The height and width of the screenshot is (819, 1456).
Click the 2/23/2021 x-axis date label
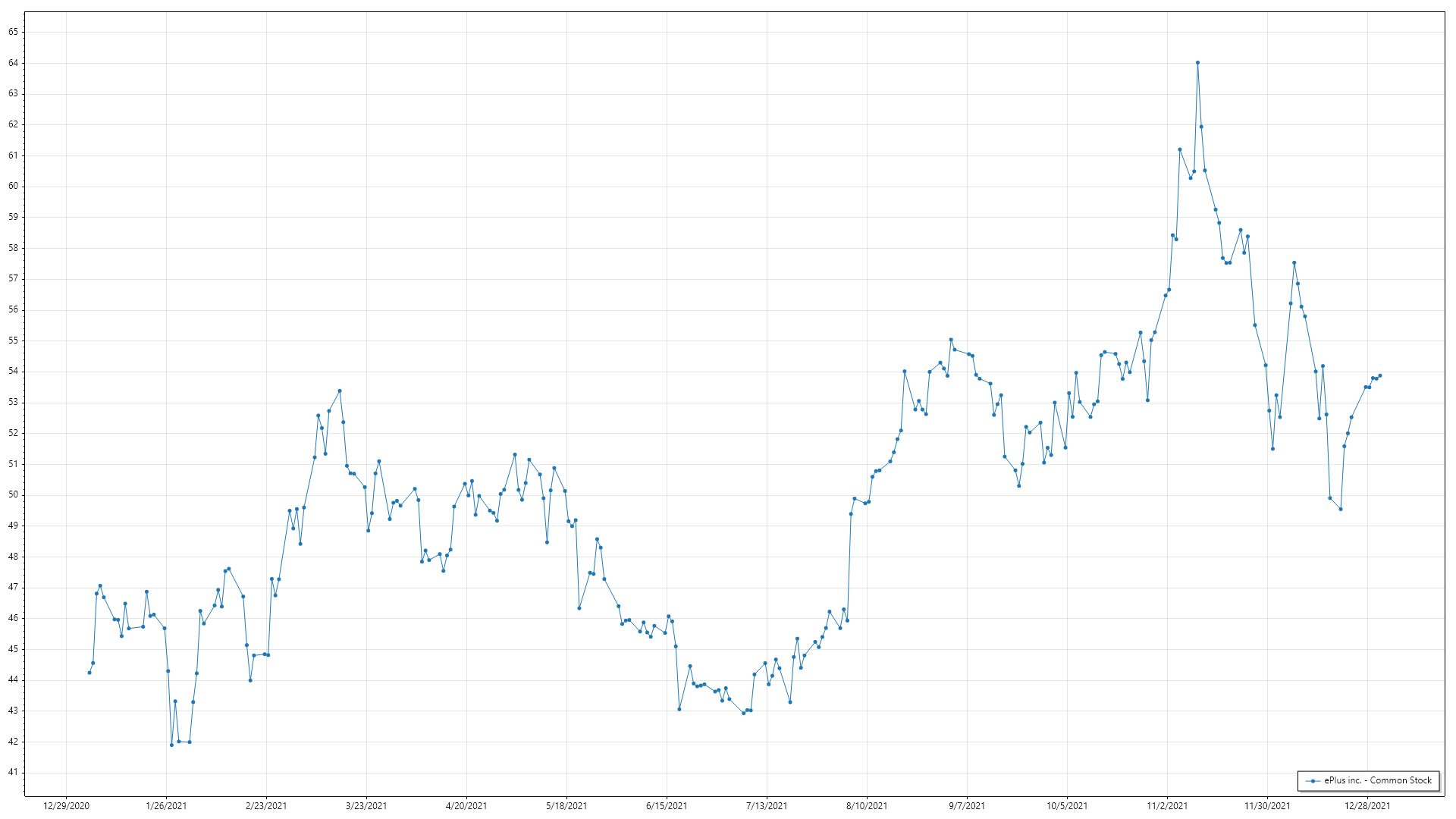(x=266, y=806)
